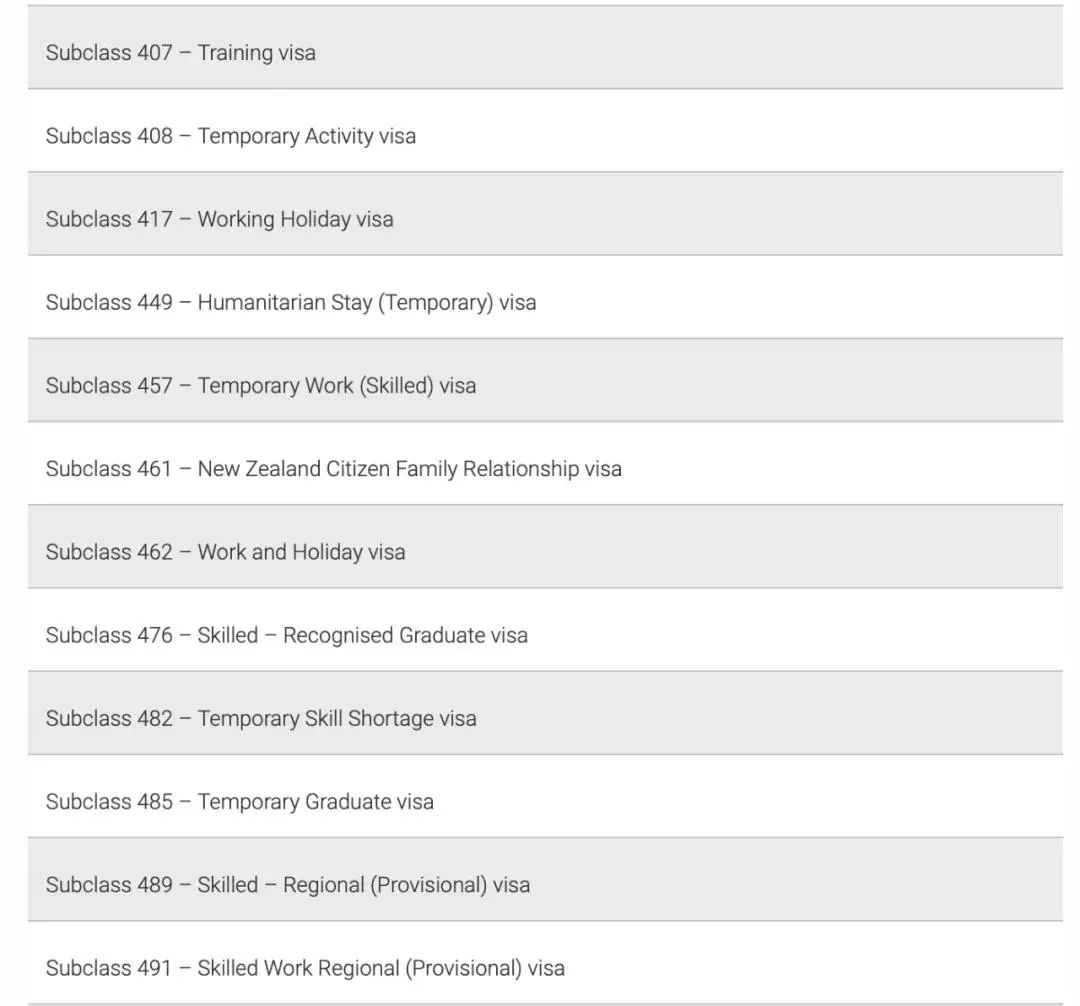
Task: Click 'Humanitarian Stay (Temporary) visa' text
Action: [366, 303]
